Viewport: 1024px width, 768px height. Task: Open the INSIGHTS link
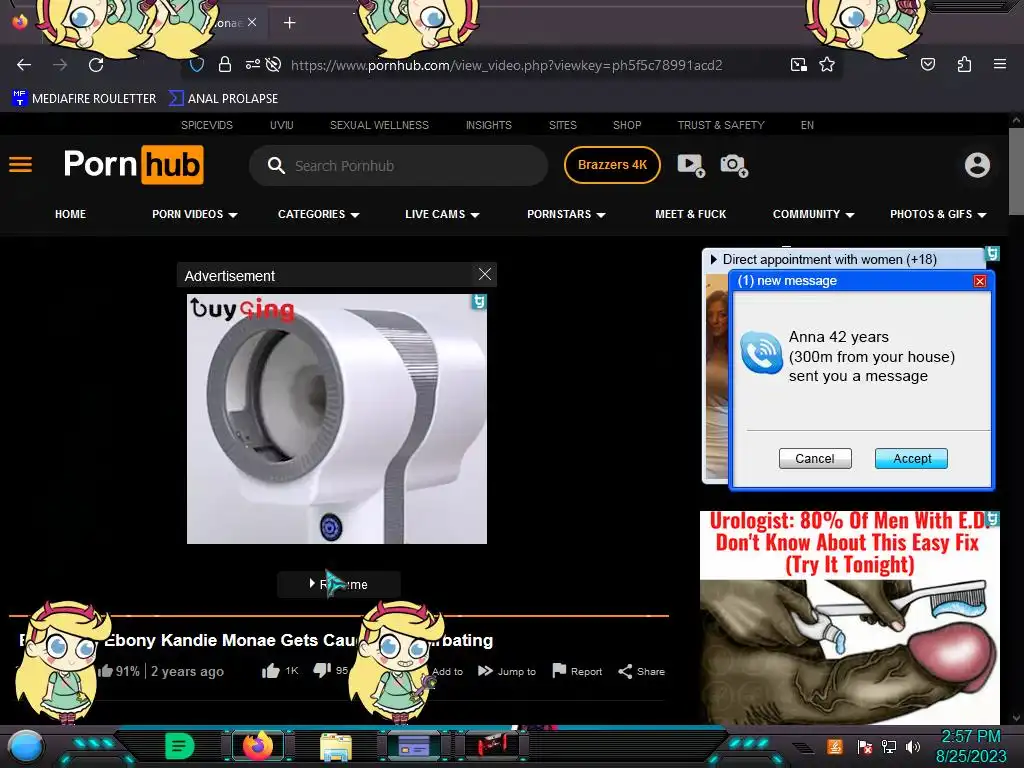click(x=488, y=125)
